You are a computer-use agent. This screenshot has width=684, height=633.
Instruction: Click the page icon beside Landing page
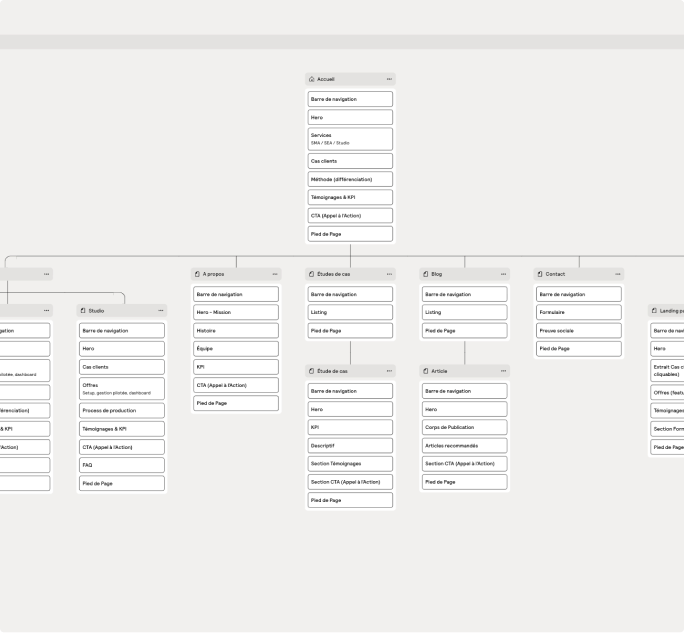coord(654,311)
